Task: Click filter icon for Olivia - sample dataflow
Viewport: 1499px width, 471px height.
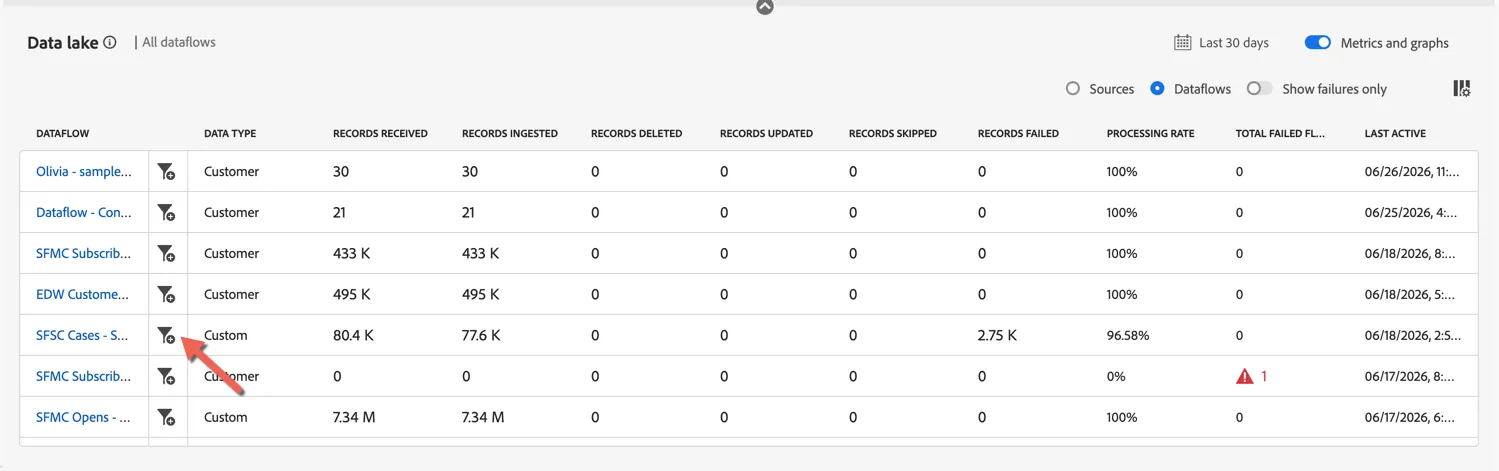Action: (x=166, y=172)
